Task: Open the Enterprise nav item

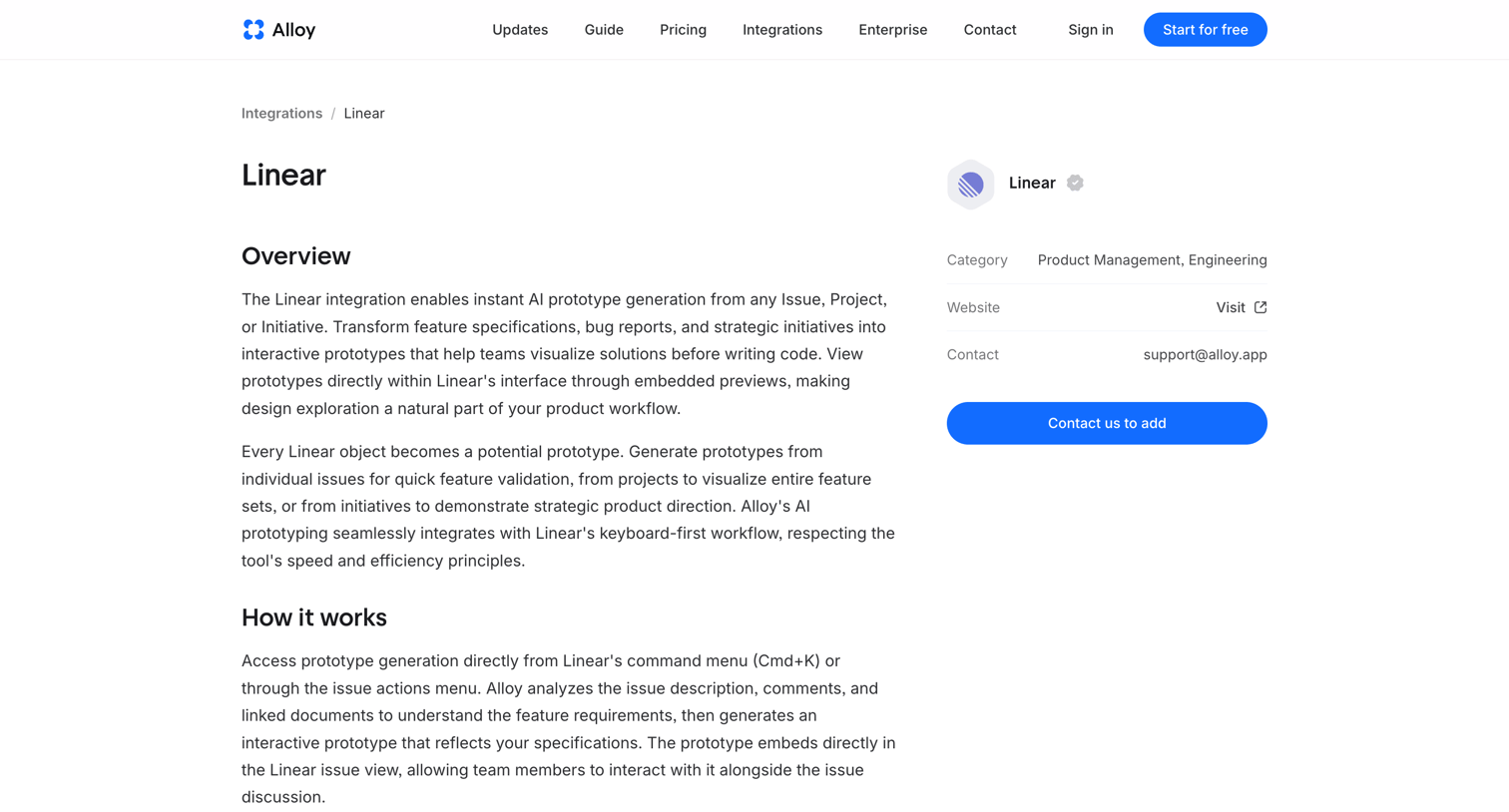Action: [892, 30]
